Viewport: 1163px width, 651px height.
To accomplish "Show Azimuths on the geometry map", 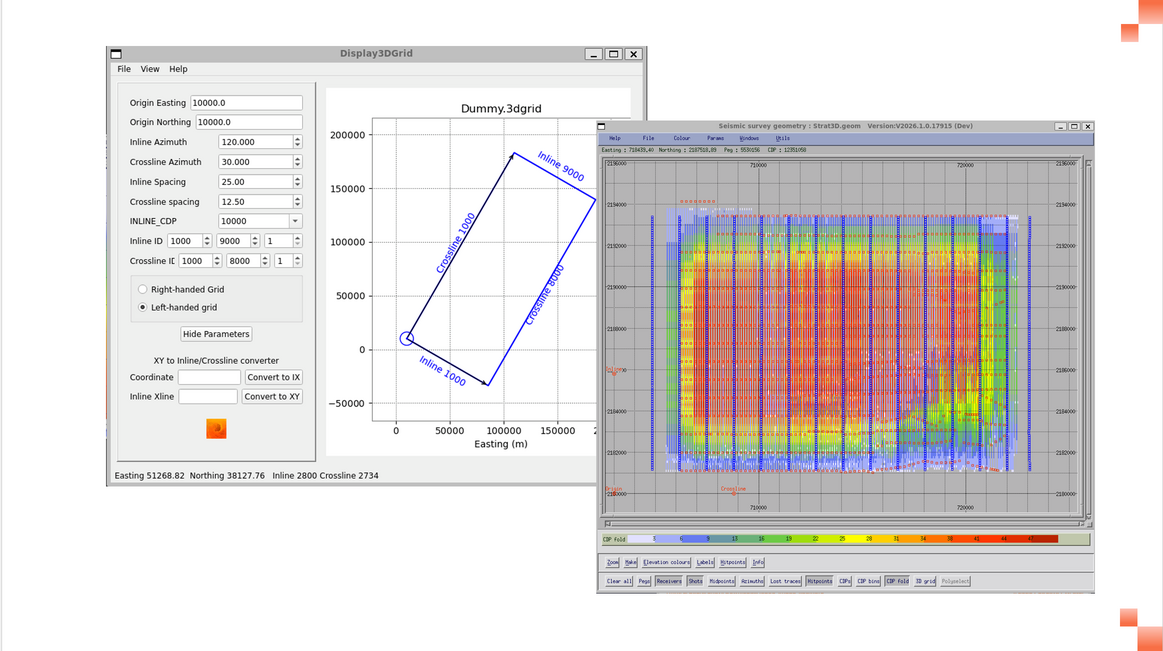I will [752, 581].
